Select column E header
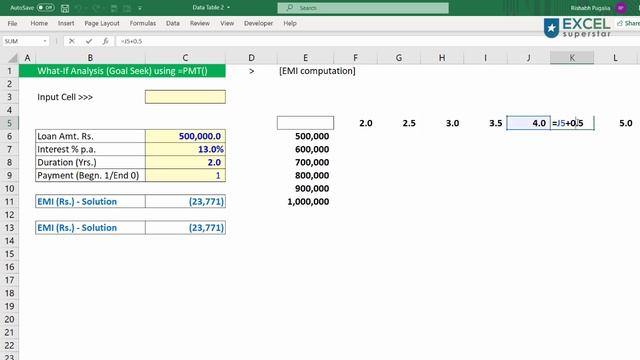Image resolution: width=640 pixels, height=360 pixels. pyautogui.click(x=305, y=58)
